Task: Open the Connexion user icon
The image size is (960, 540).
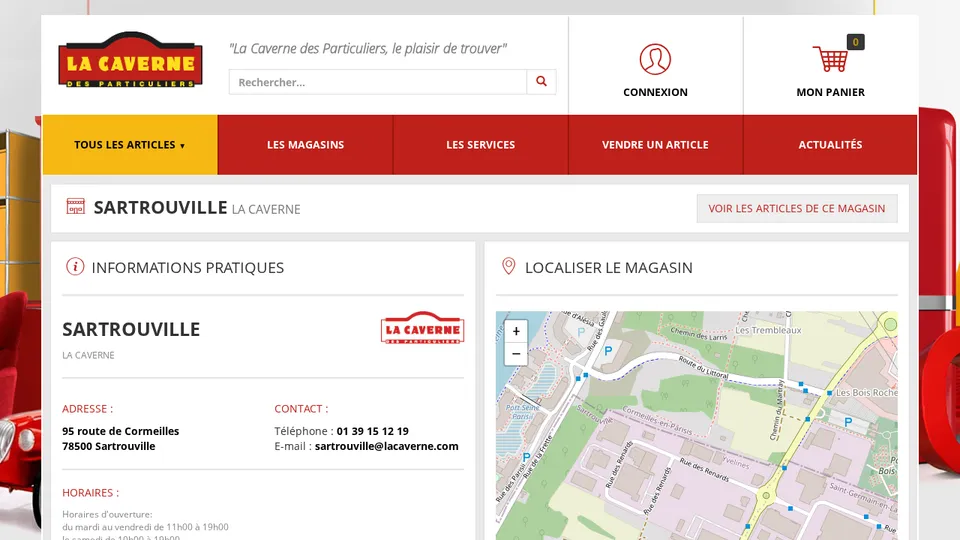Action: [x=655, y=59]
